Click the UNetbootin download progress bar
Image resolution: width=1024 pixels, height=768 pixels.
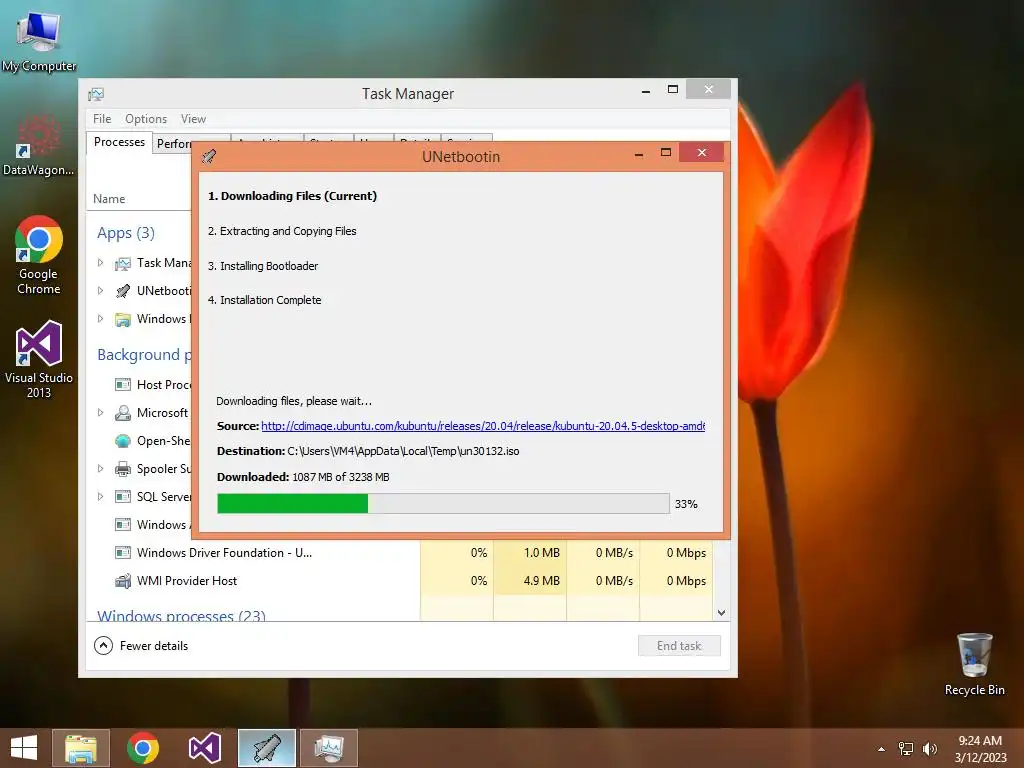coord(443,504)
